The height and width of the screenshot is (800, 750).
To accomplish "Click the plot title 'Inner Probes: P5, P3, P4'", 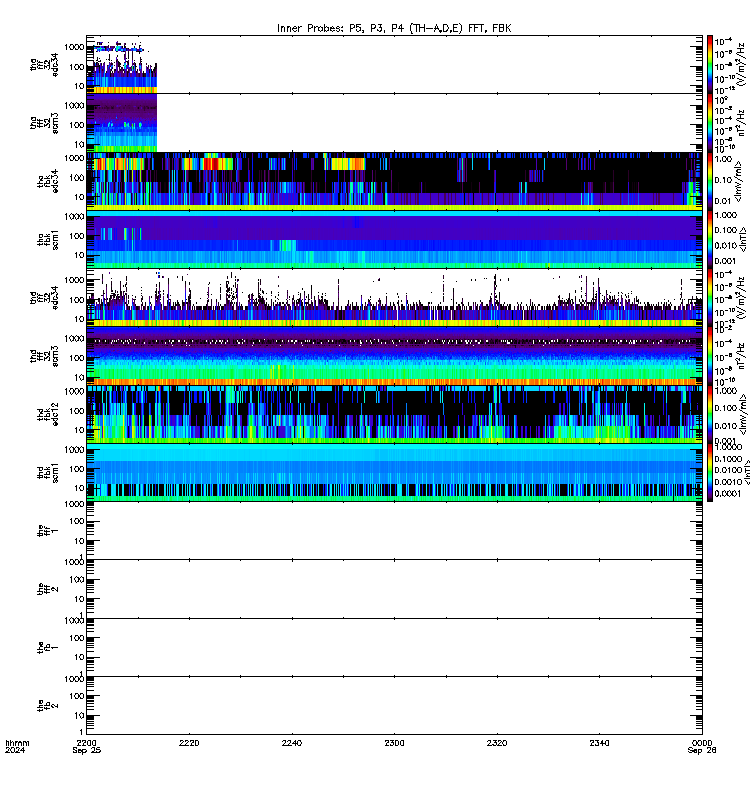I will coord(340,28).
